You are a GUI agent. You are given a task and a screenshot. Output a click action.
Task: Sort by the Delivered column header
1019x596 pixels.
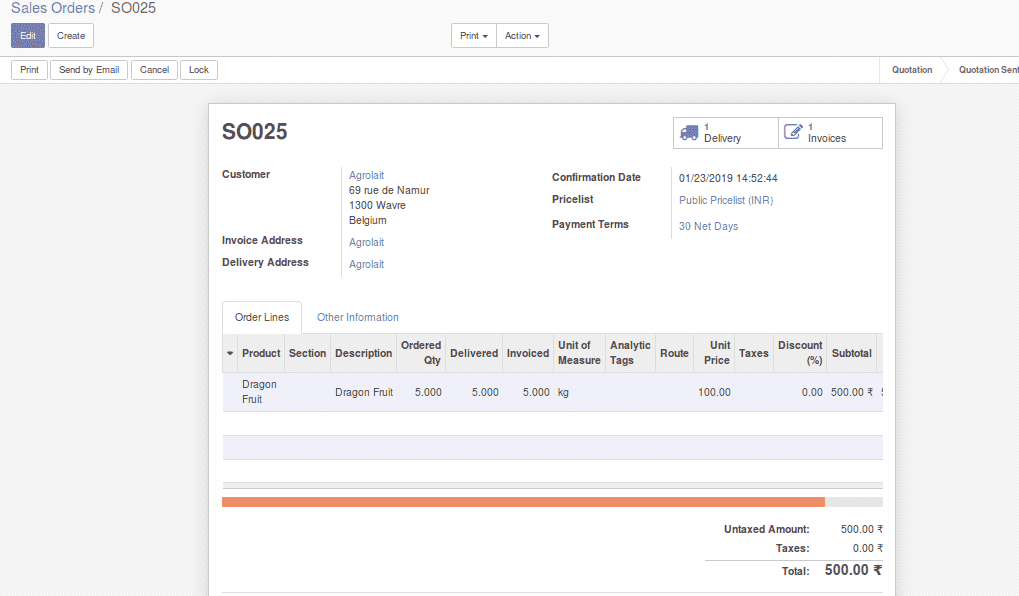pyautogui.click(x=474, y=353)
